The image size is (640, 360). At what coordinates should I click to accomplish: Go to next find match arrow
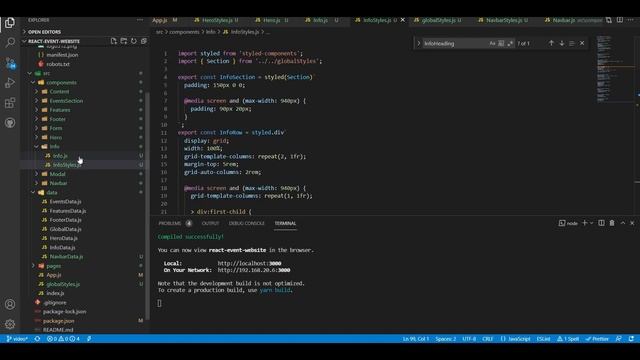click(562, 43)
